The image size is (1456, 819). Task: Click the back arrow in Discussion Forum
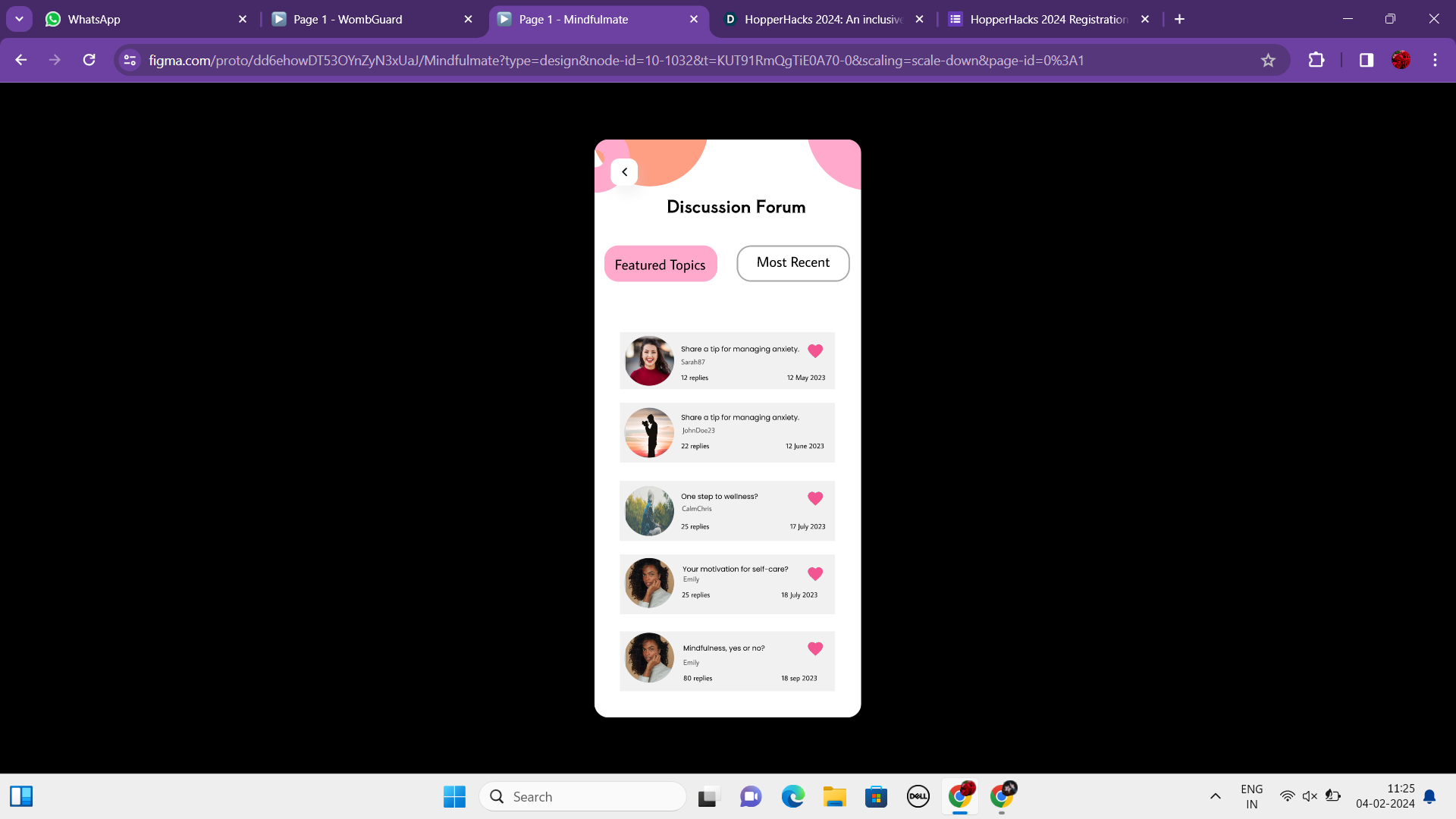(x=624, y=172)
